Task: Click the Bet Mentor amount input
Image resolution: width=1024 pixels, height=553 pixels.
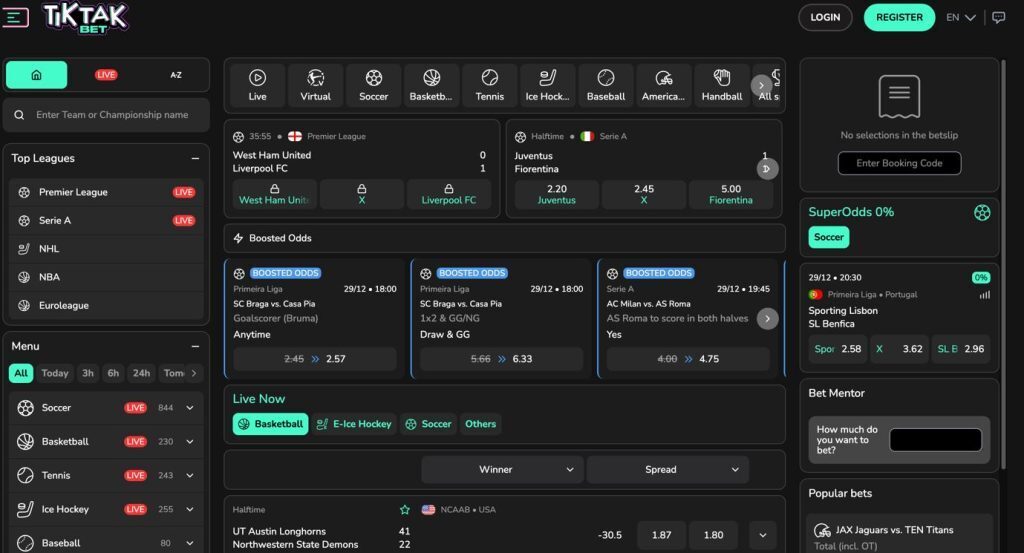Action: click(935, 440)
